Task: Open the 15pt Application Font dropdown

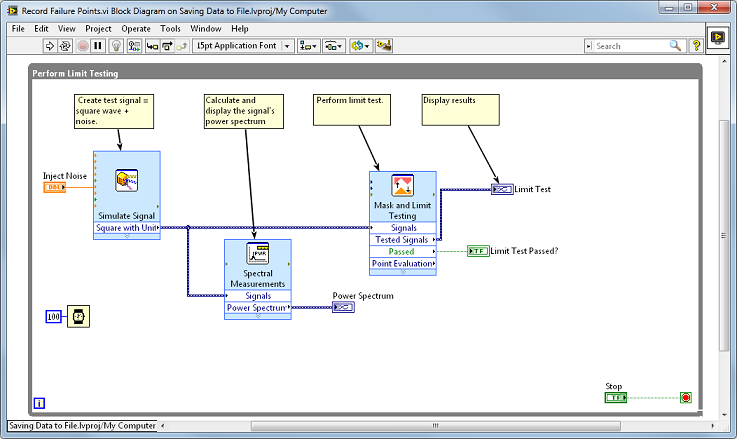Action: click(x=242, y=46)
